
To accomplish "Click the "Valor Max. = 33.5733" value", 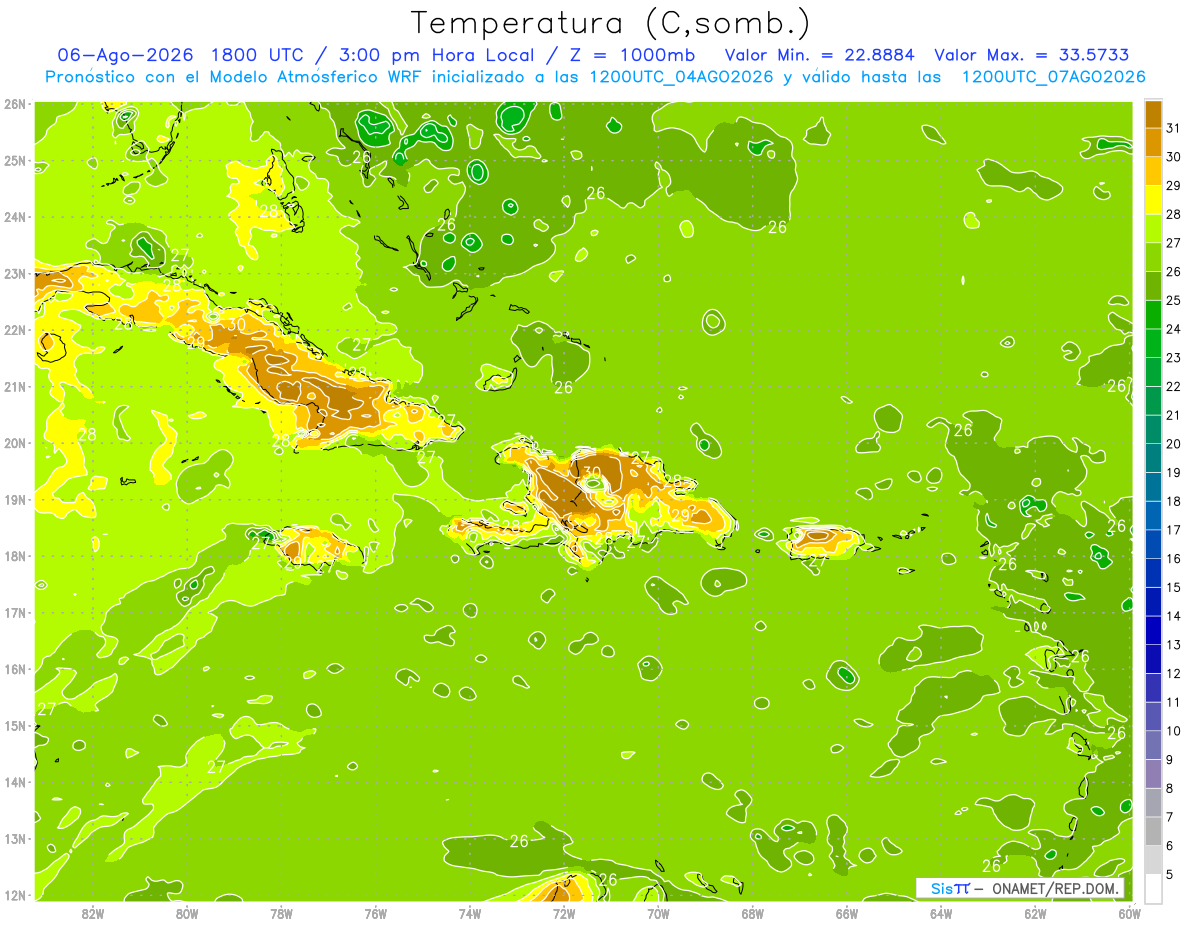I will (1032, 56).
